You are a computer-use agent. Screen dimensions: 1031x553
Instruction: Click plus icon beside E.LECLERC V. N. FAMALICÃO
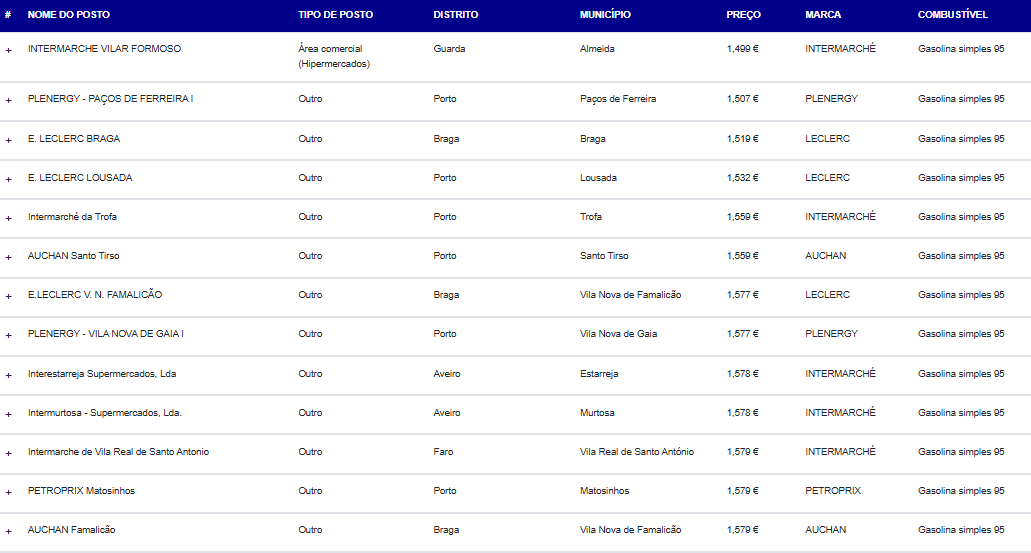coord(9,295)
